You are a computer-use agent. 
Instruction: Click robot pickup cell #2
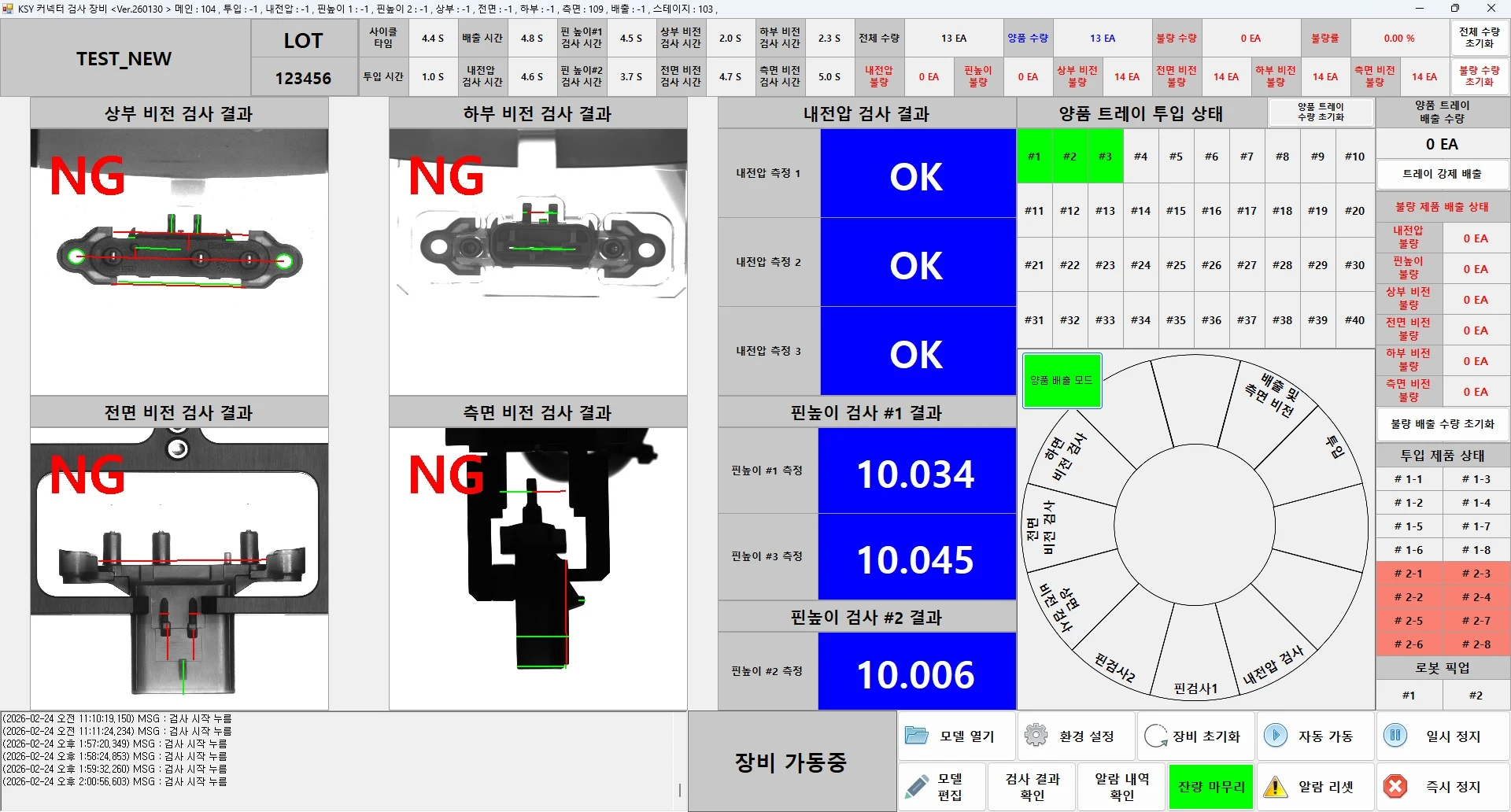point(1476,695)
